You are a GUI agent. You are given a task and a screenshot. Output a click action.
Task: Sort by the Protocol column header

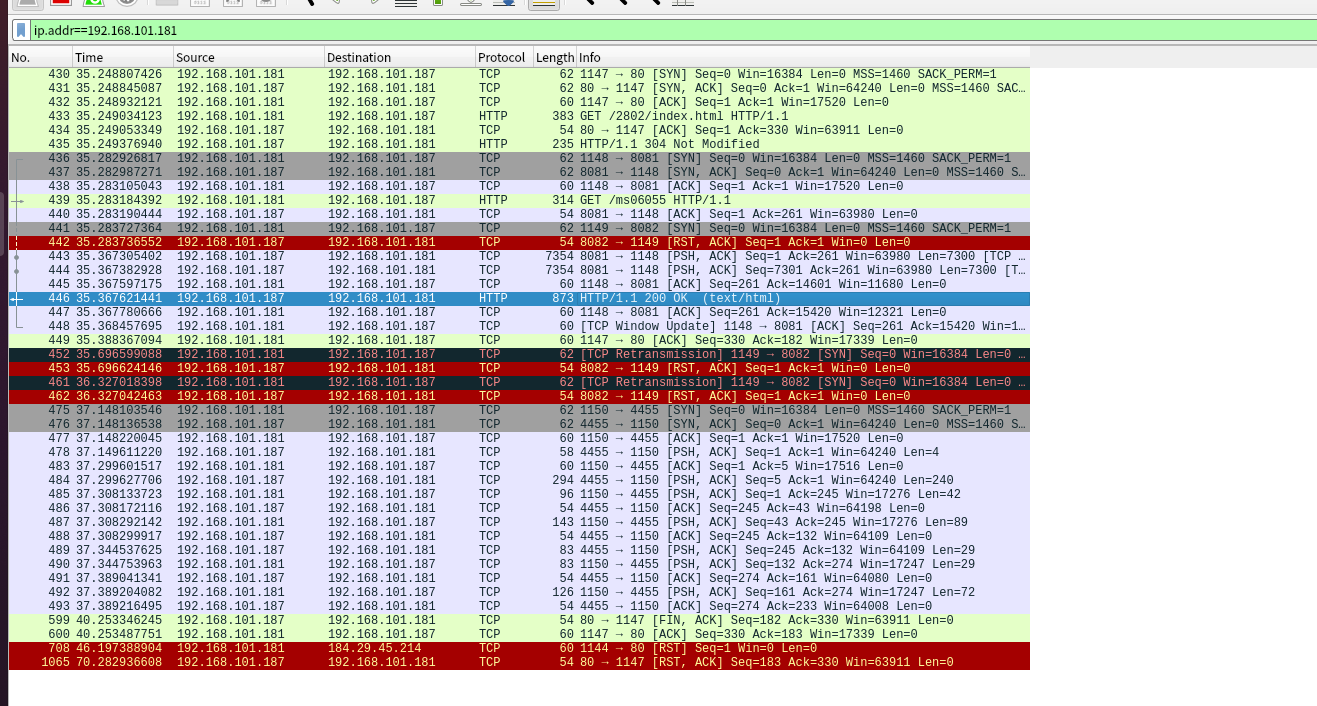point(503,57)
